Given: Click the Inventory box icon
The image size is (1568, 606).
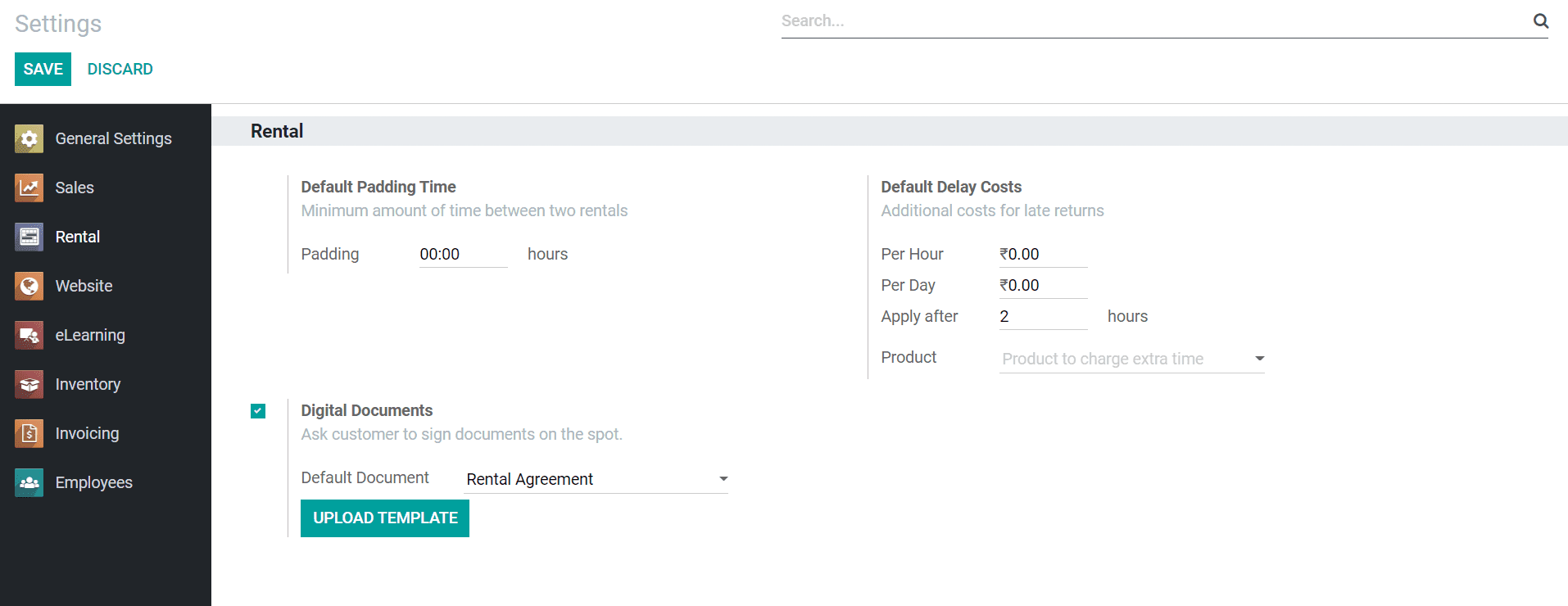Looking at the screenshot, I should pyautogui.click(x=29, y=385).
